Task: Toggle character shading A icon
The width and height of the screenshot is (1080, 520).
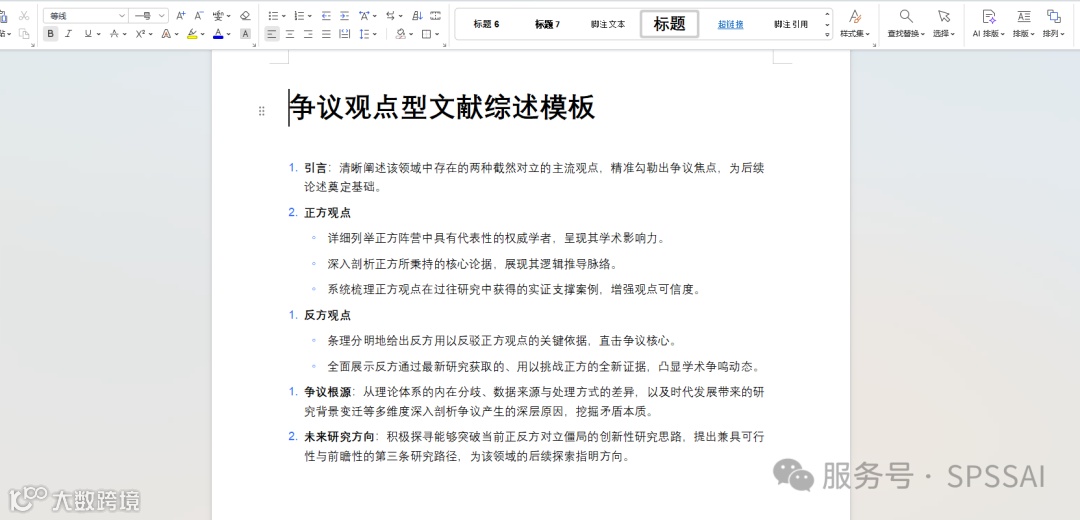Action: click(x=245, y=34)
